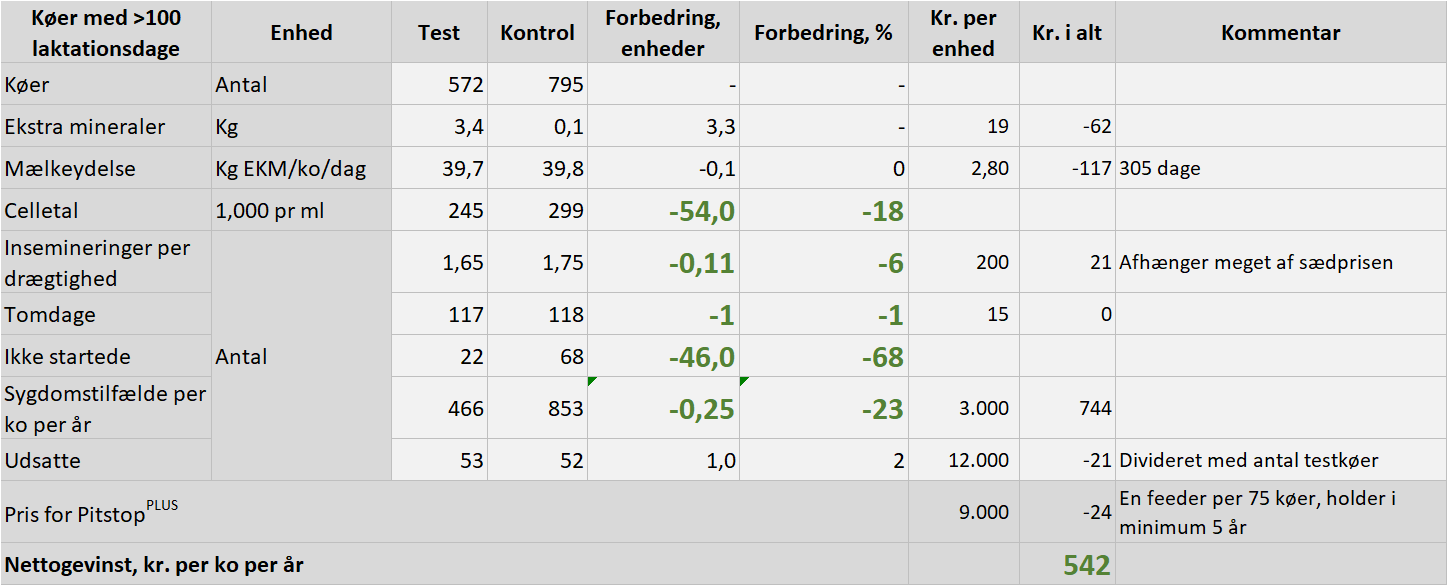Select the "305 dage" comment cell

tap(1160, 169)
